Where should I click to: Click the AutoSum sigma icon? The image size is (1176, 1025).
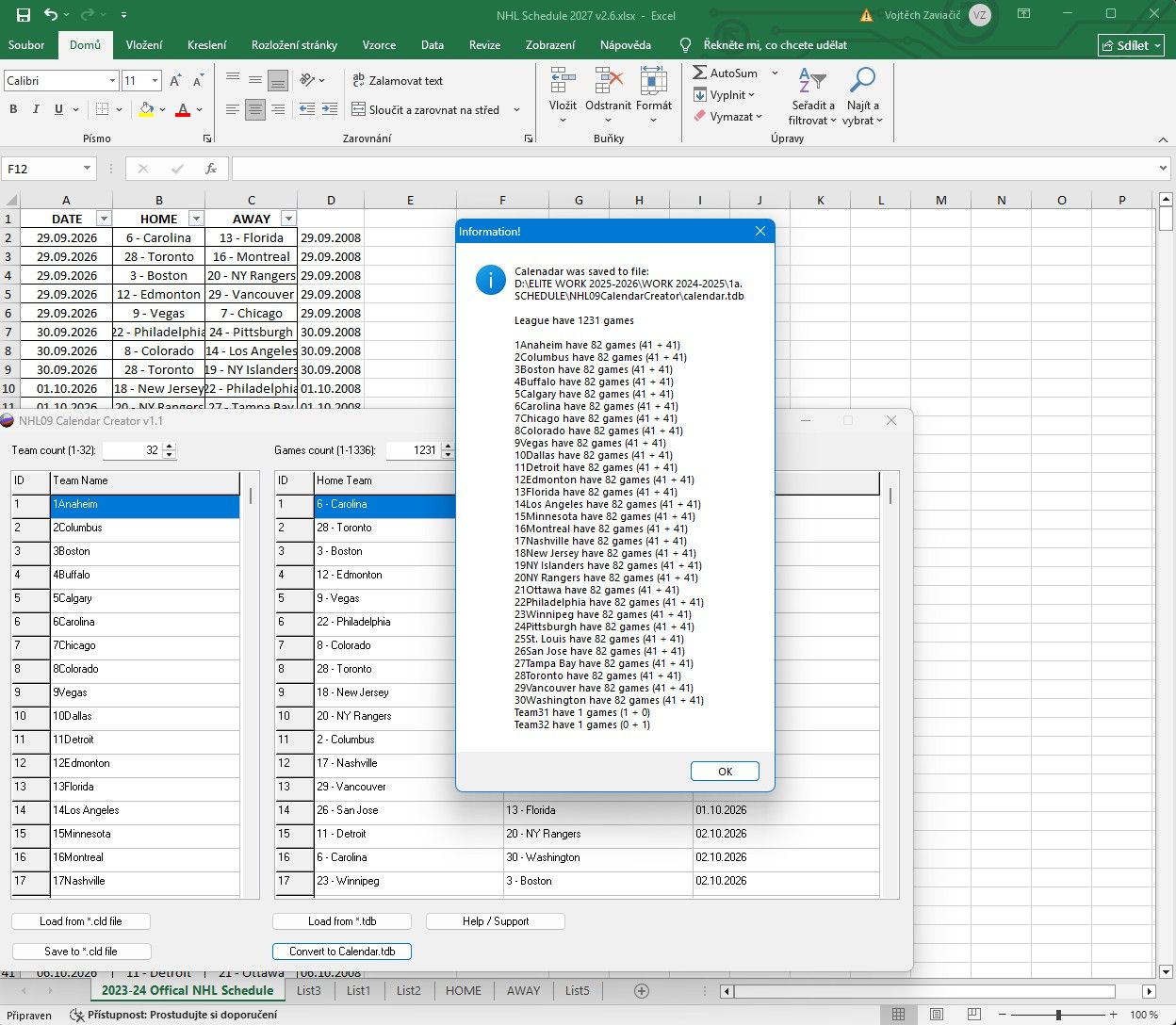pos(700,73)
